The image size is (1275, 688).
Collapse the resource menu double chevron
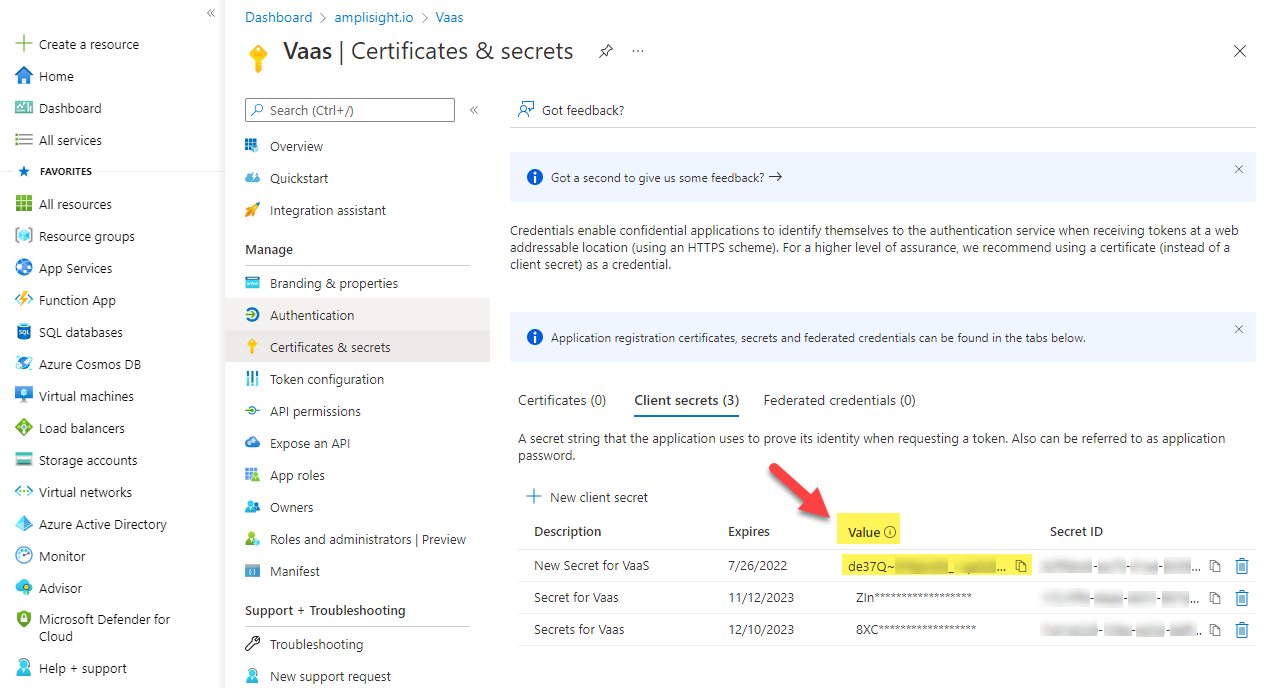[474, 110]
